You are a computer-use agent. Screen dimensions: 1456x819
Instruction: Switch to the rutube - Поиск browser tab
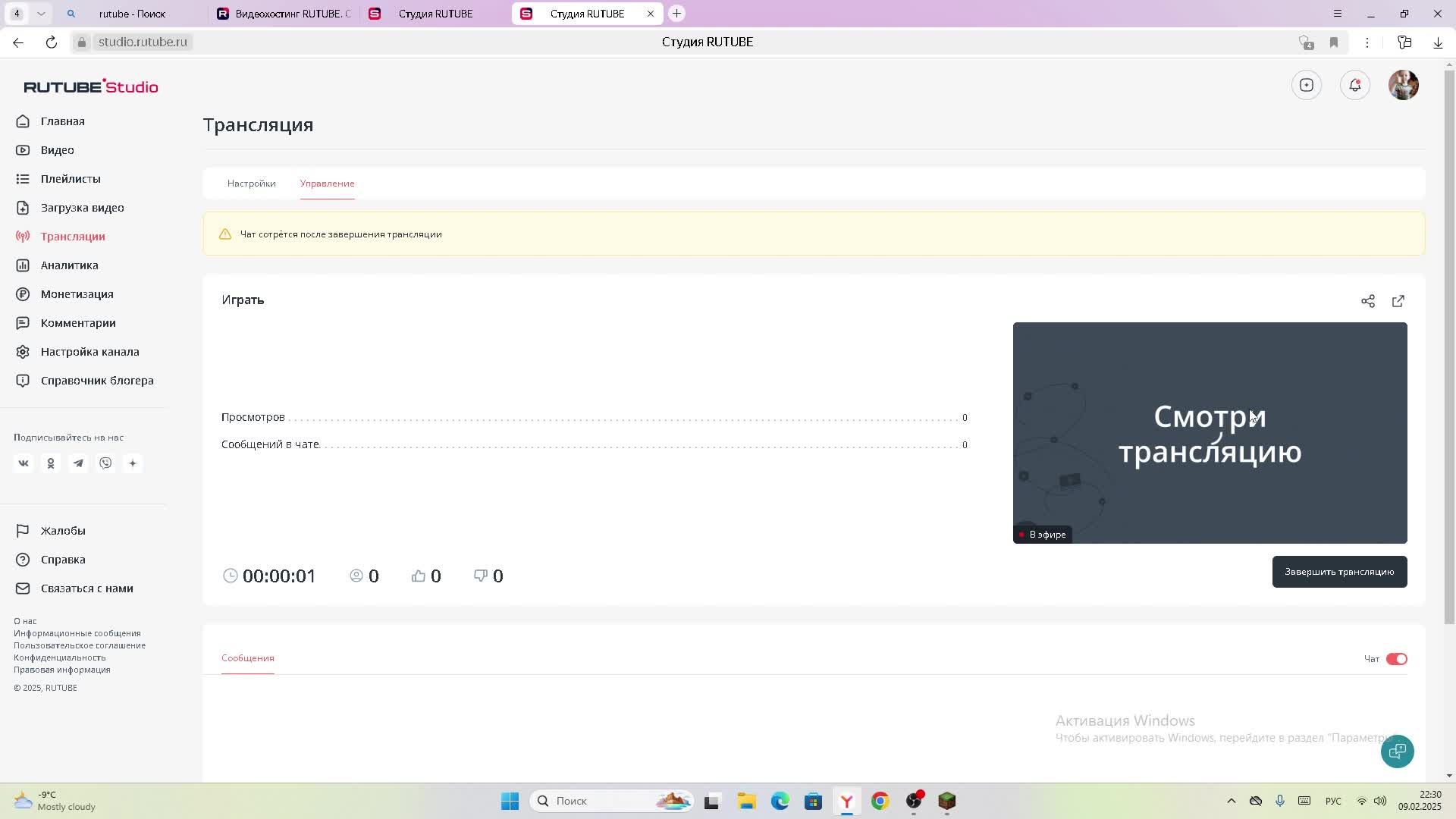pyautogui.click(x=131, y=14)
